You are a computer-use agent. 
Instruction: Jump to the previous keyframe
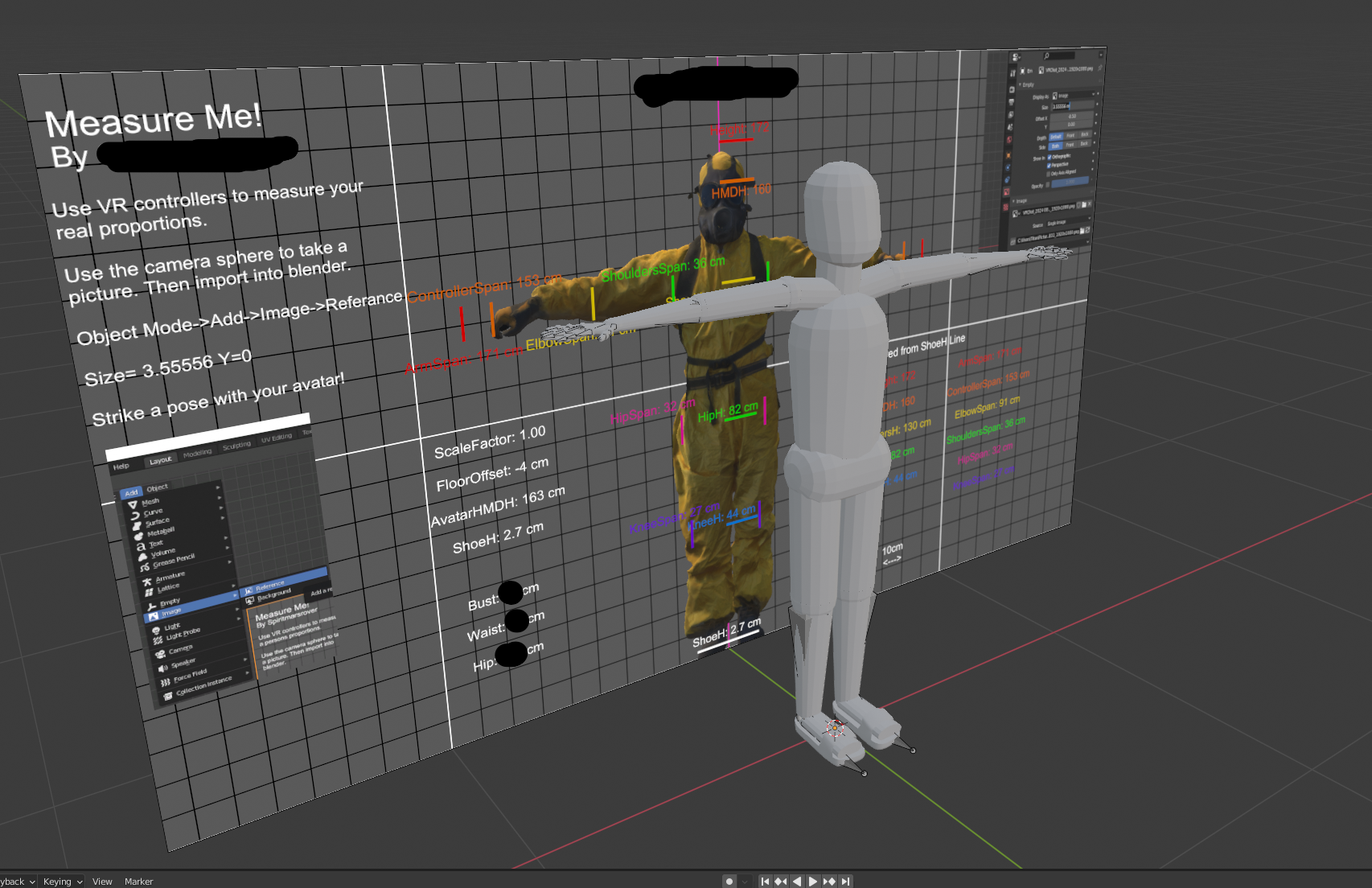pos(781,882)
